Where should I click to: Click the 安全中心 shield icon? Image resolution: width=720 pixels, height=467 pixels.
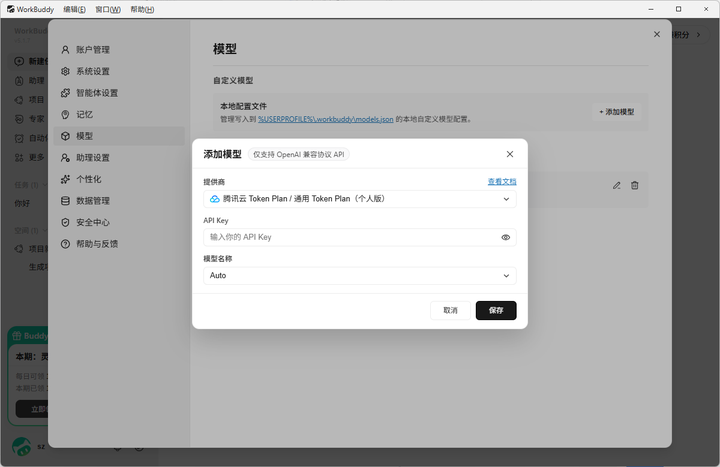65,222
